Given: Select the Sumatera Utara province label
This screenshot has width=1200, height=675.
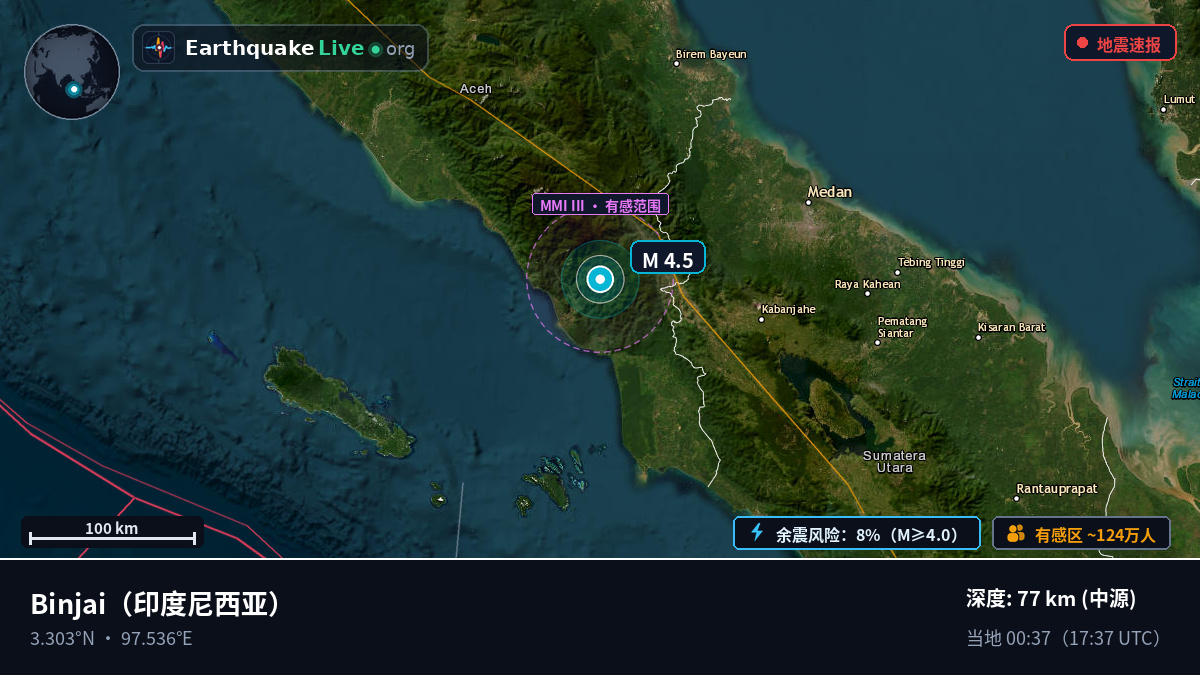Looking at the screenshot, I should click(894, 461).
